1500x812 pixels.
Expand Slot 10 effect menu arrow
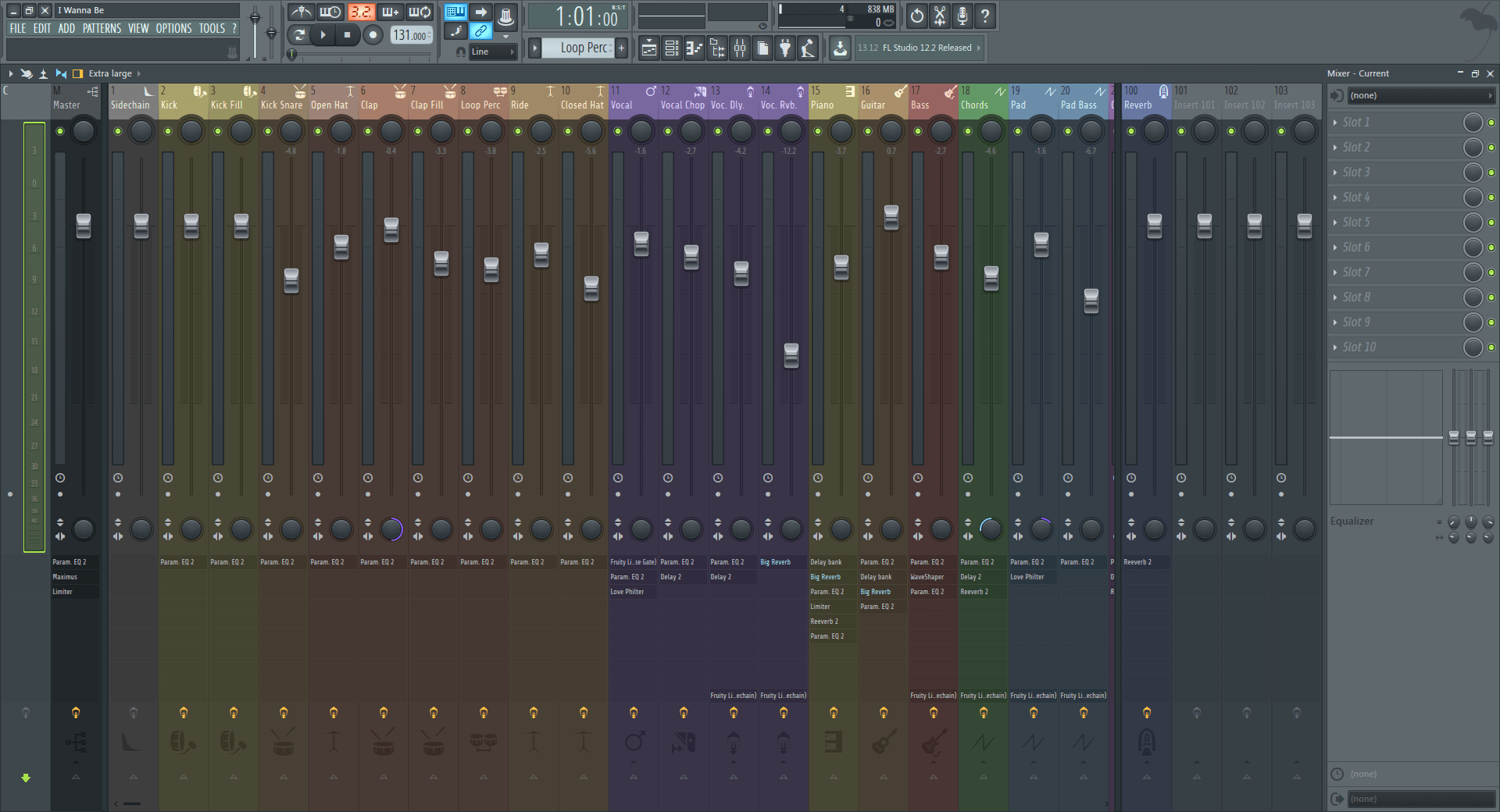click(x=1335, y=347)
